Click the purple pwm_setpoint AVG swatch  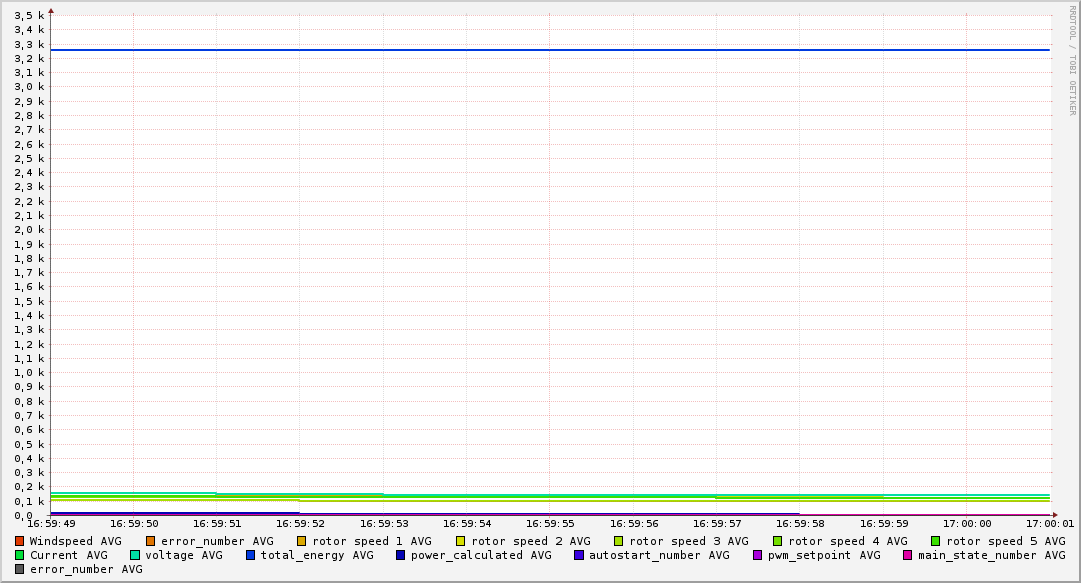pos(757,555)
